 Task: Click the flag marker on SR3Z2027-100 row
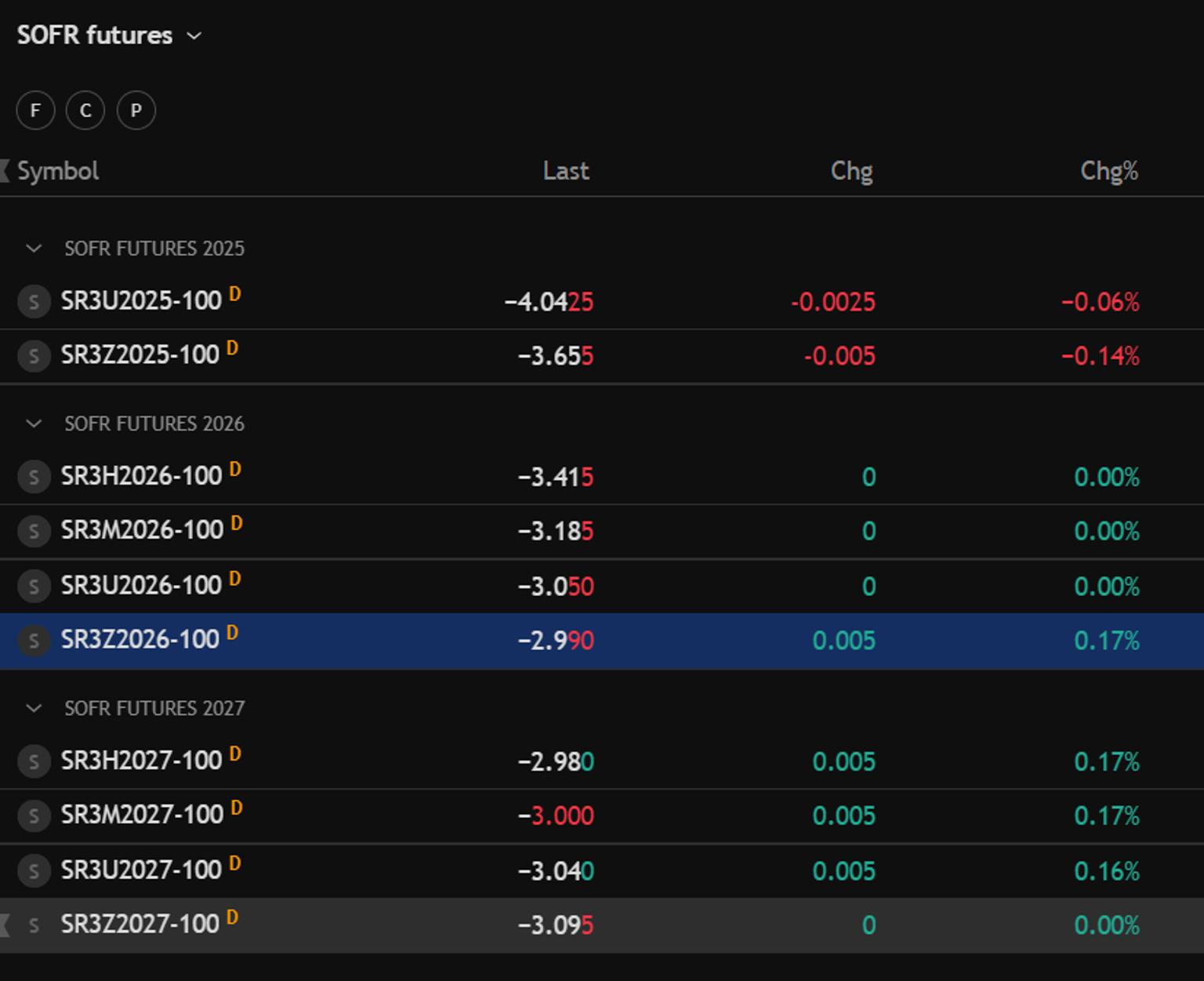5,925
